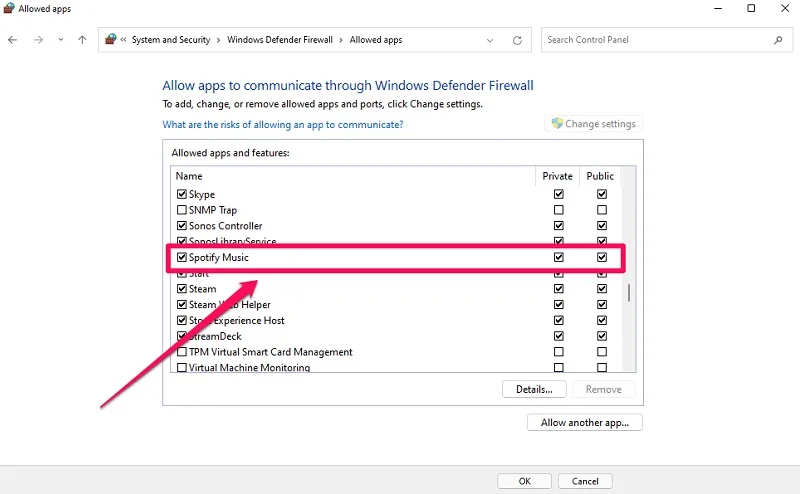
Task: Enable TPM Virtual Smart Card Management checkbox
Action: pos(182,352)
